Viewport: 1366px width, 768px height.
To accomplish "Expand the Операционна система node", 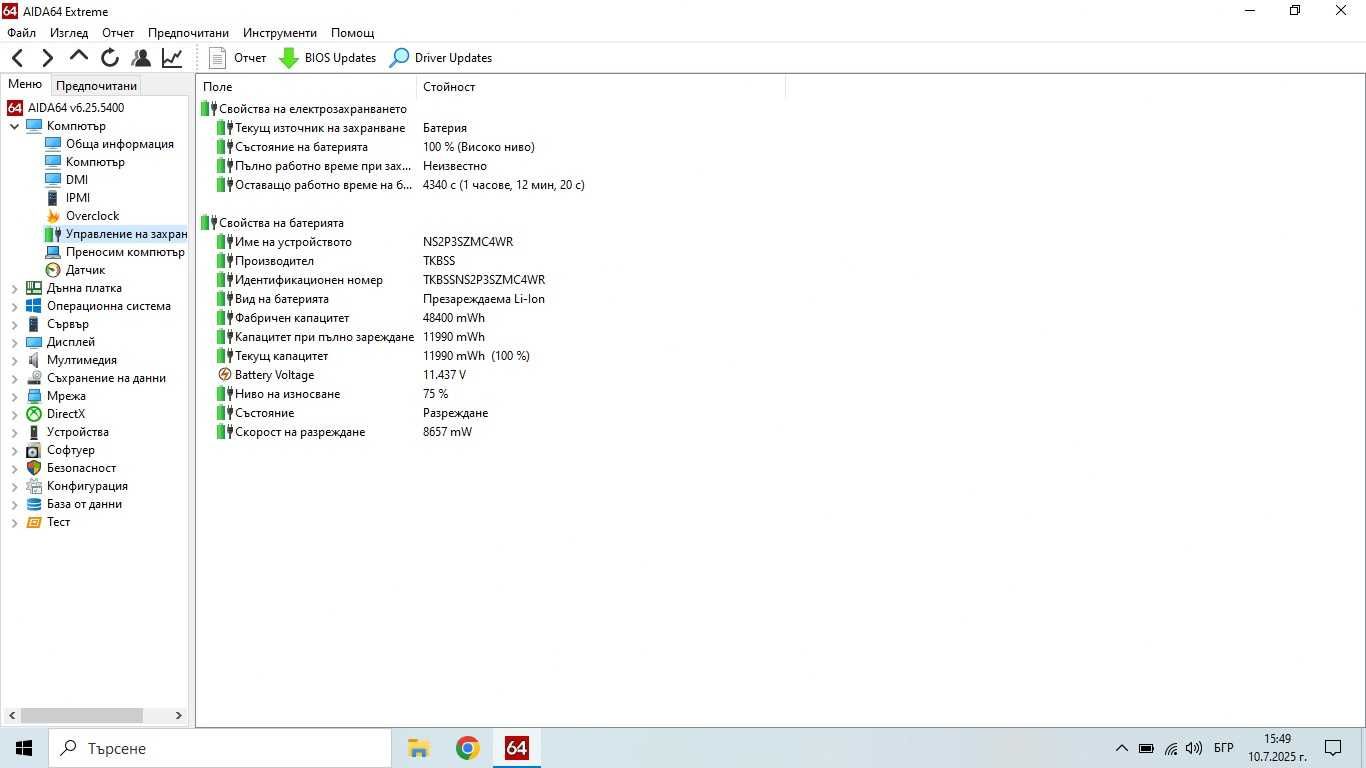I will 14,306.
